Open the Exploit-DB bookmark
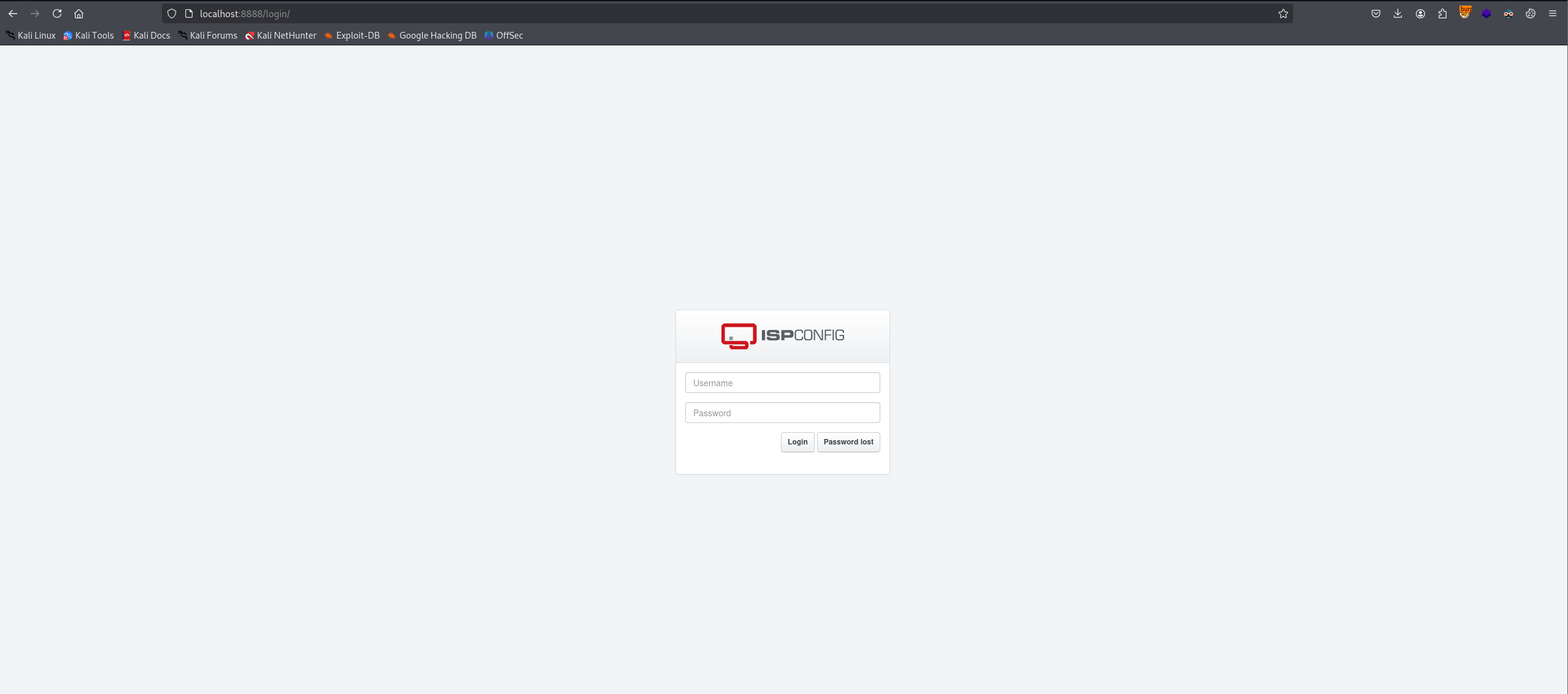 (352, 36)
